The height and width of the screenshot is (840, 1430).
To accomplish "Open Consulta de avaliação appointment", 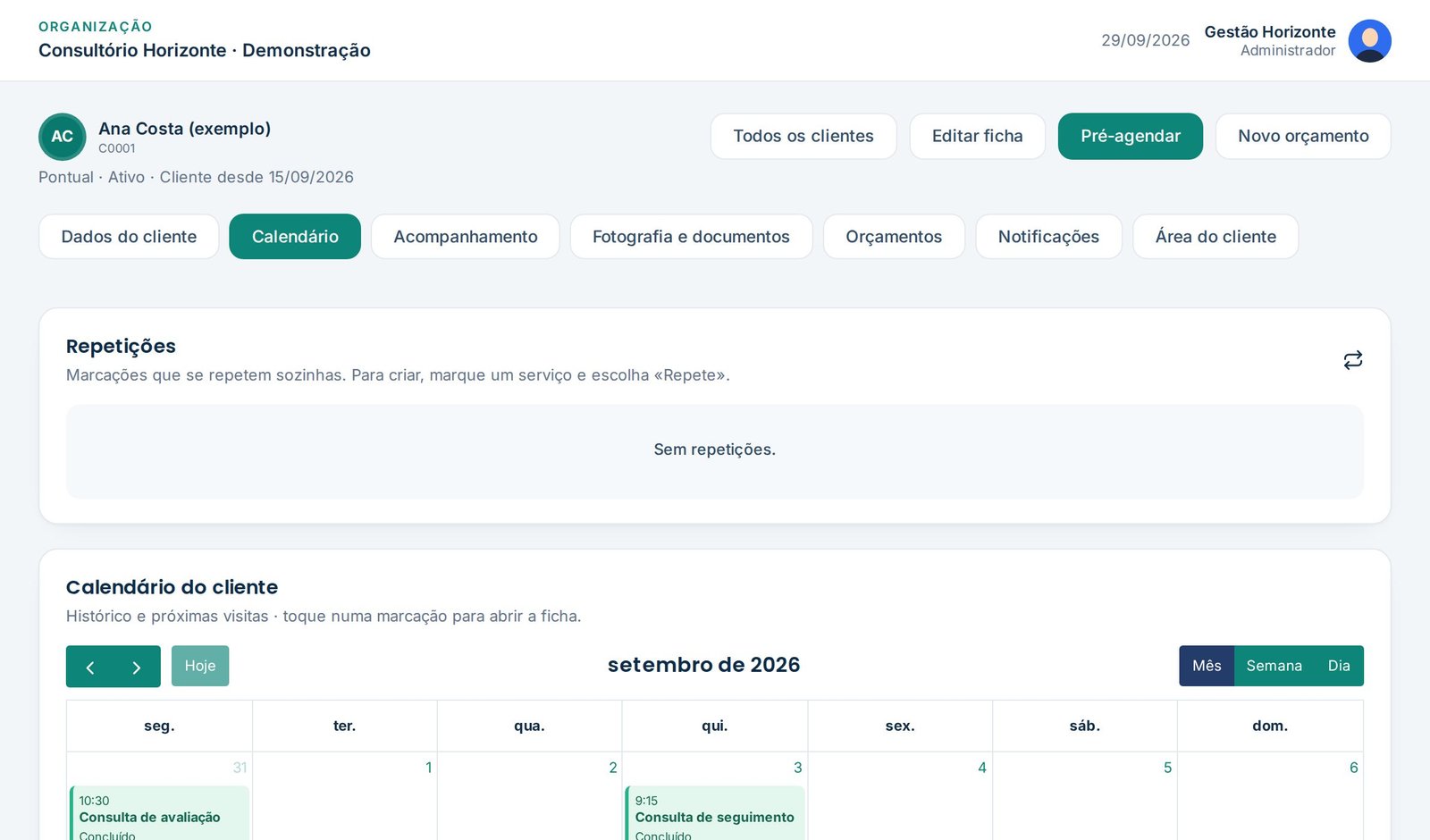I will coord(159,814).
